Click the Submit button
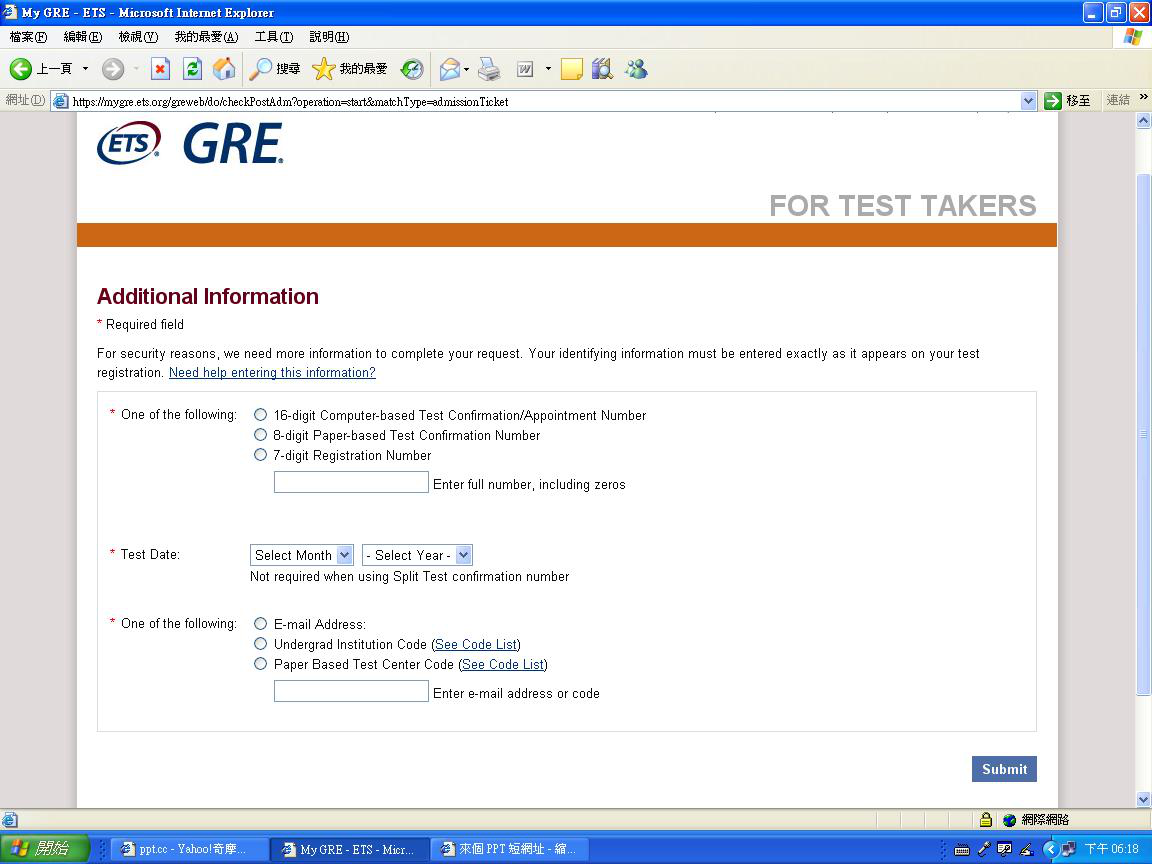 coord(1004,768)
